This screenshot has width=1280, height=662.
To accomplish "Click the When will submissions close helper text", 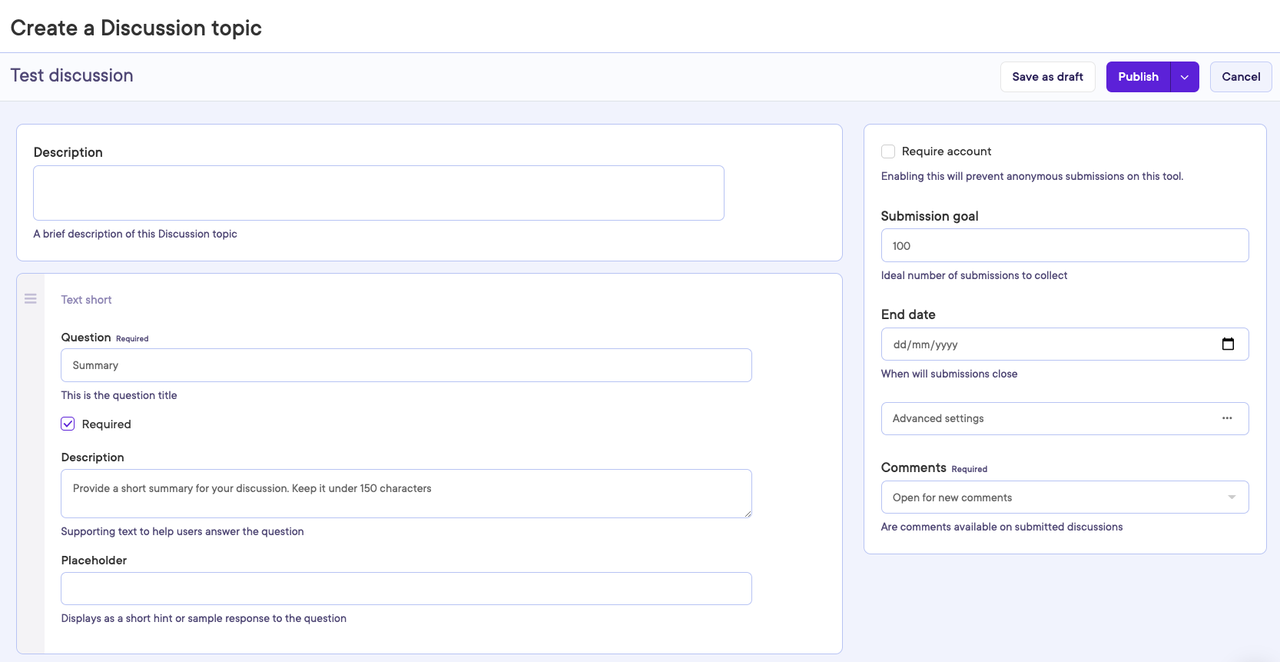I will click(x=949, y=373).
